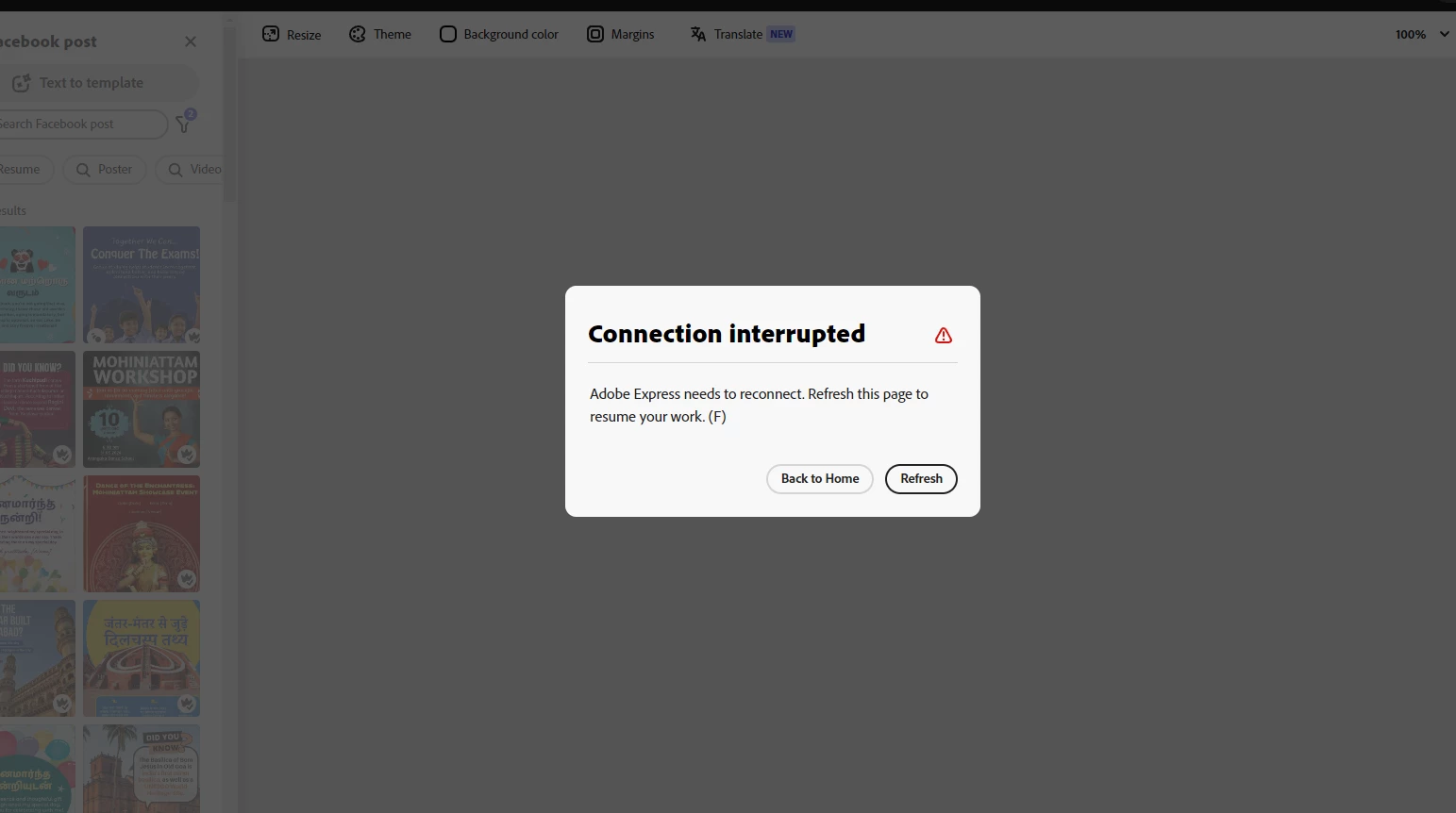
Task: Open the Did You Know red template
Action: 38,409
